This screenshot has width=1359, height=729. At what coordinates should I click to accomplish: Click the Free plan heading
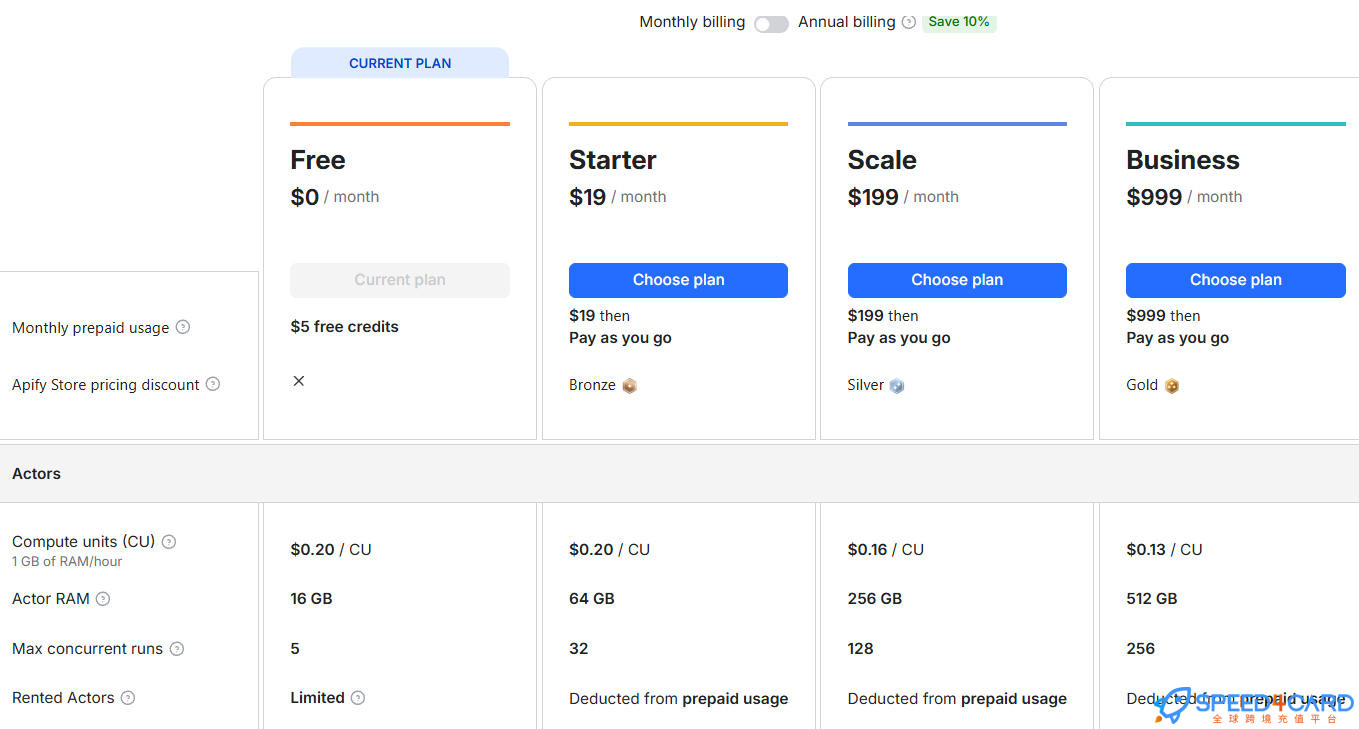318,160
